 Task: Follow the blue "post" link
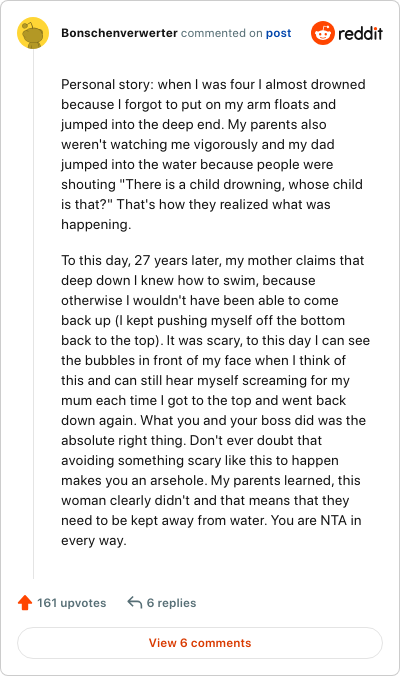(278, 33)
